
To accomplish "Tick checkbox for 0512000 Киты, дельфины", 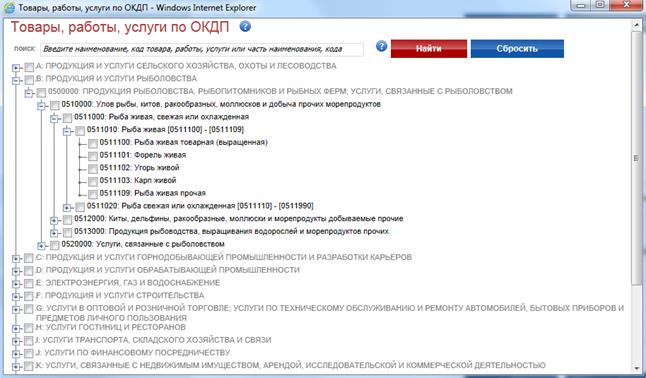I will [67, 220].
